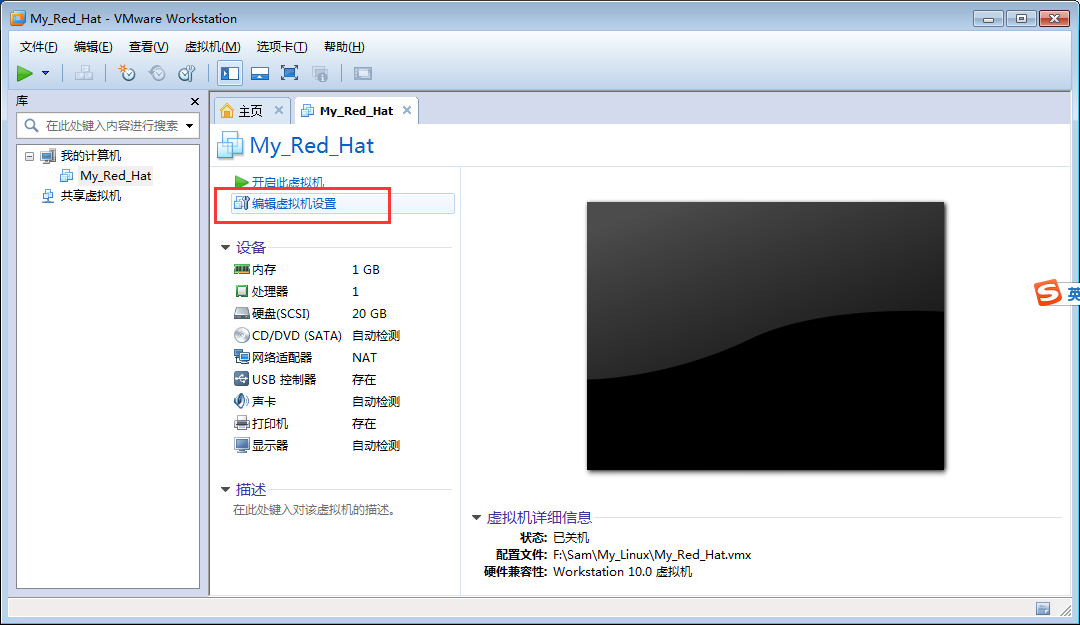Click 开启此虚拟机 to power on

tap(287, 182)
